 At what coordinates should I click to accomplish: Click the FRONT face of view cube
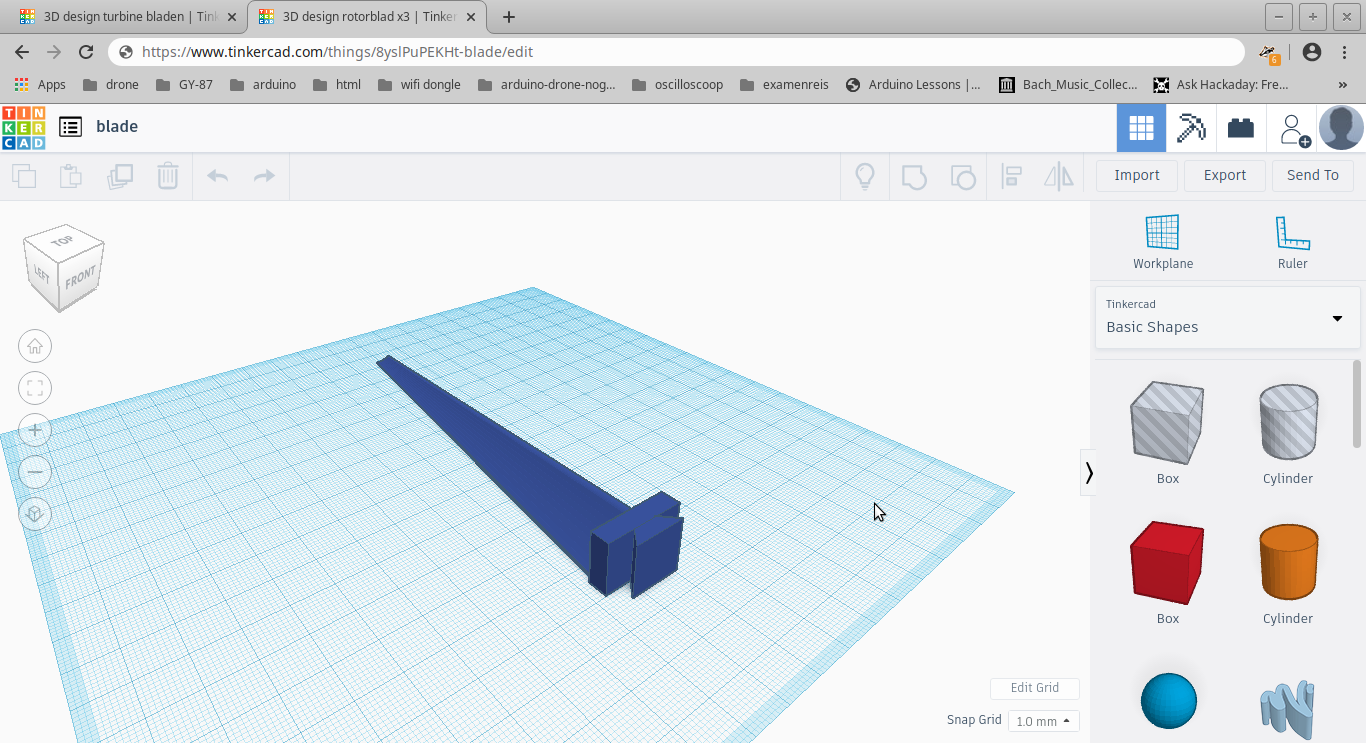click(x=80, y=277)
